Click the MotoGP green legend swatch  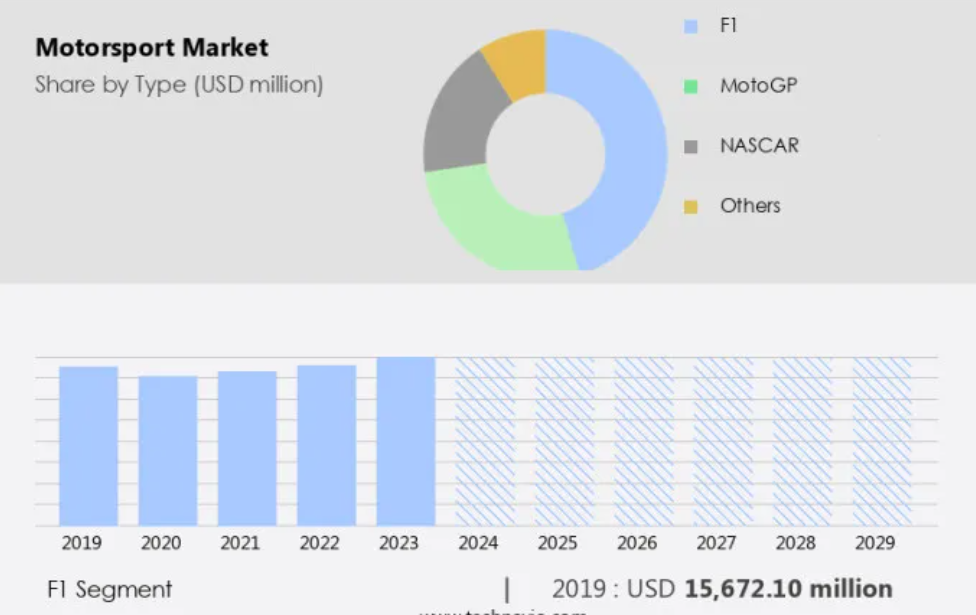690,87
